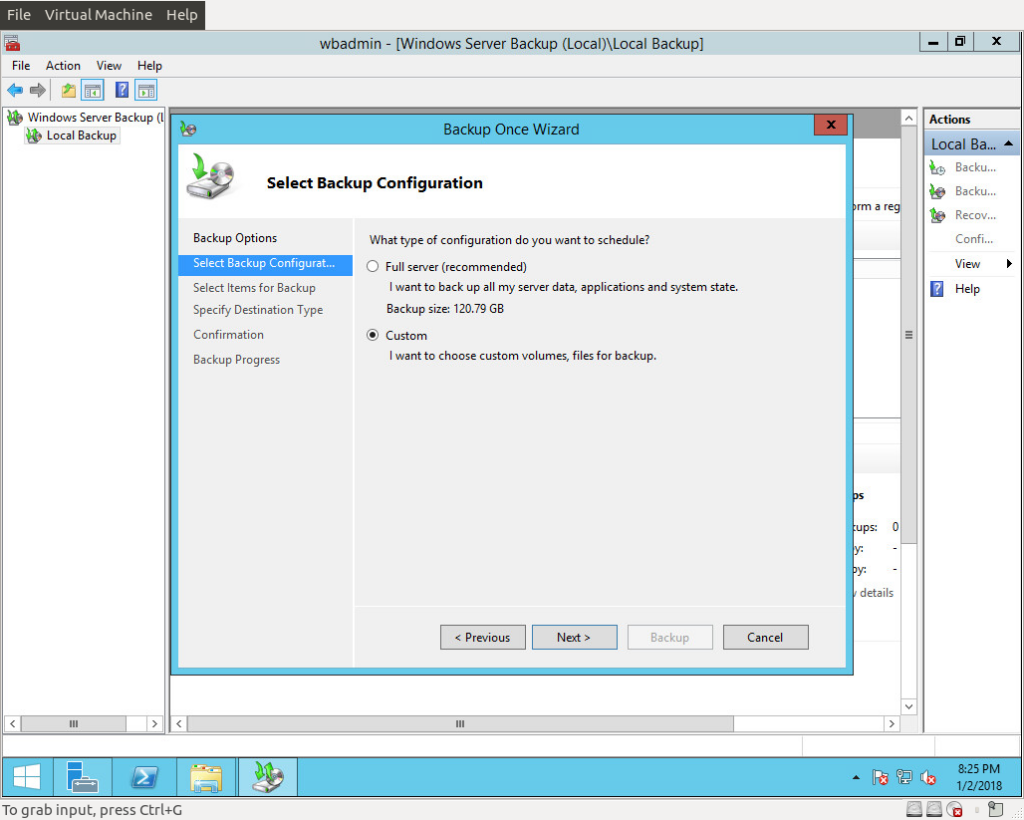
Task: Show hidden tray icons arrow
Action: pyautogui.click(x=856, y=778)
